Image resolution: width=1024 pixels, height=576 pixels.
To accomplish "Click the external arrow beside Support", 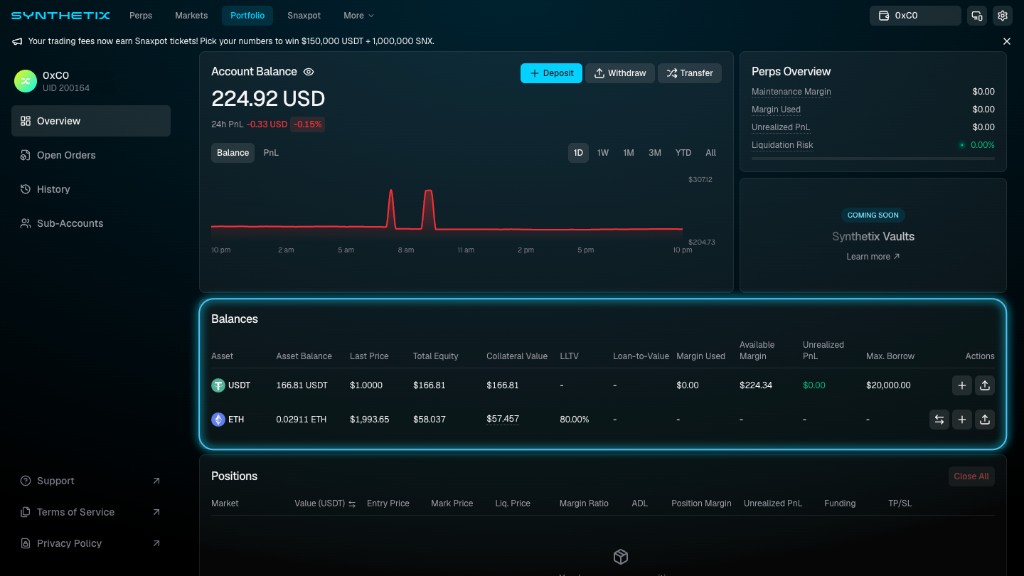I will point(156,481).
